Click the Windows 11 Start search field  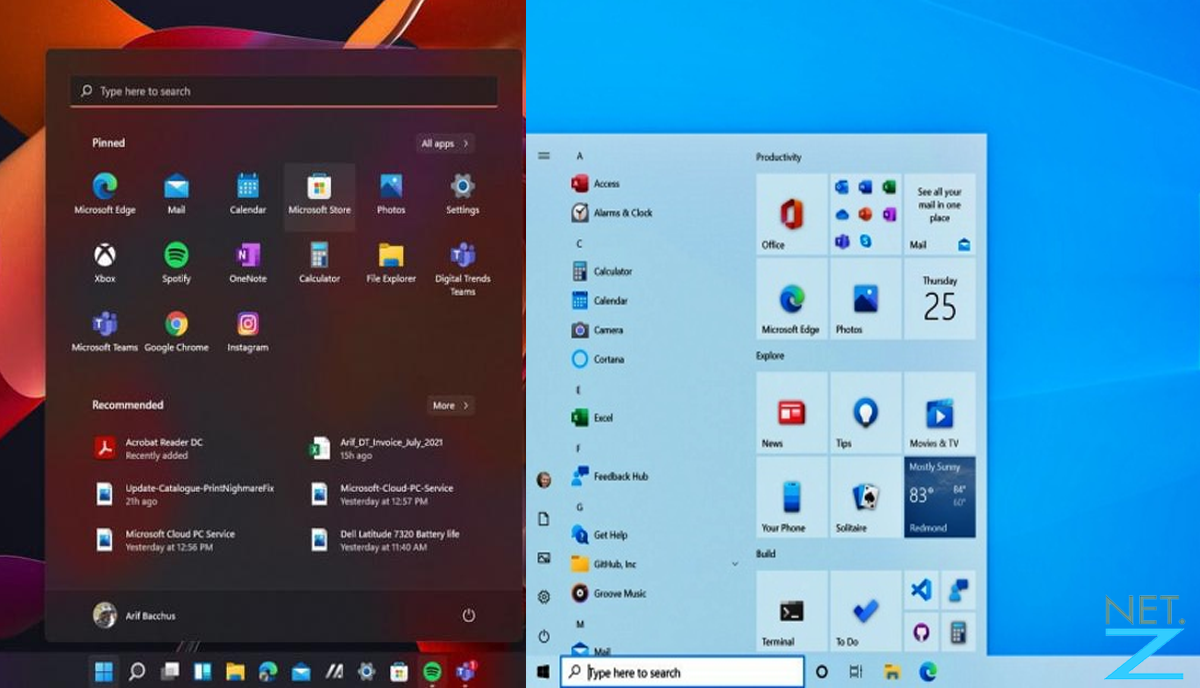[284, 91]
